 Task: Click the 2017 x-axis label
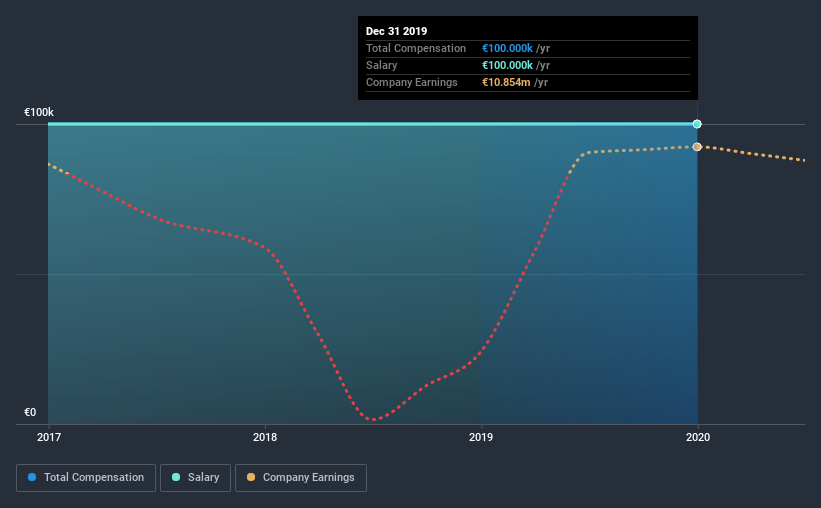coord(49,437)
